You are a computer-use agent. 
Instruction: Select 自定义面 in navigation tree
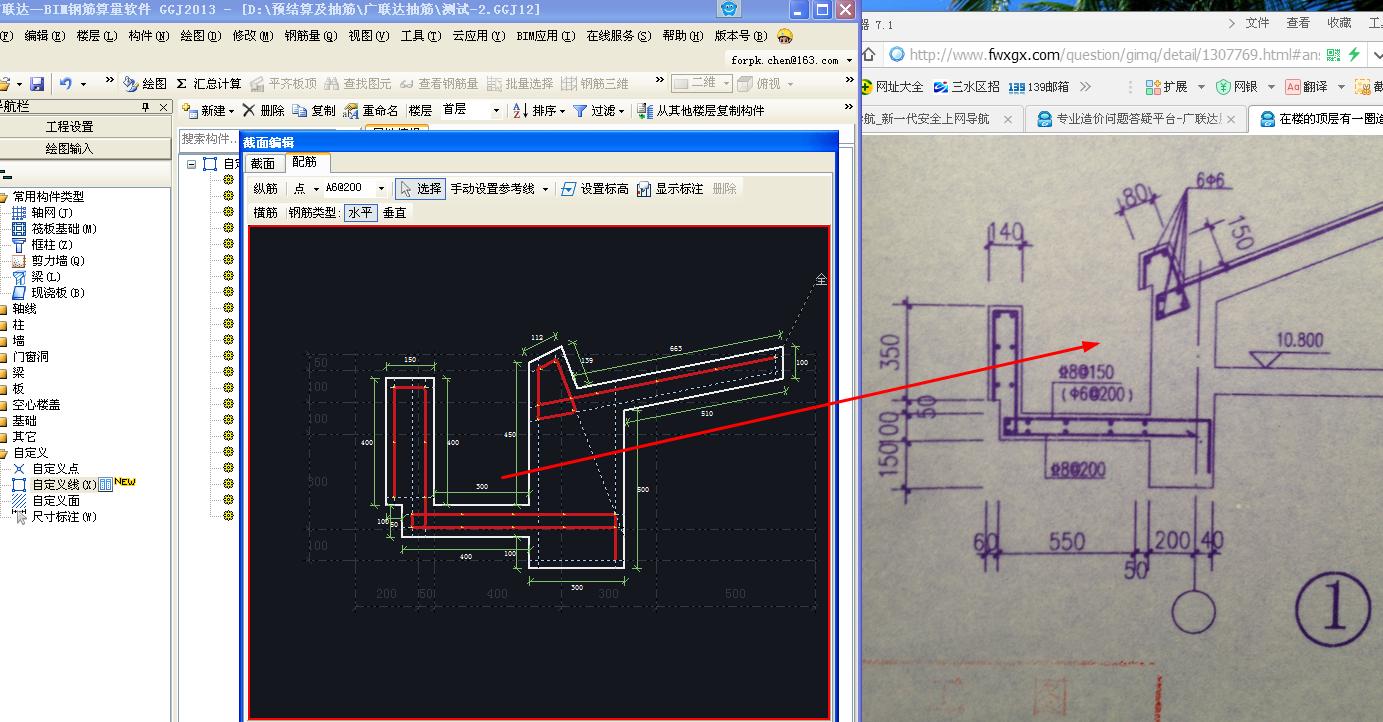point(46,500)
